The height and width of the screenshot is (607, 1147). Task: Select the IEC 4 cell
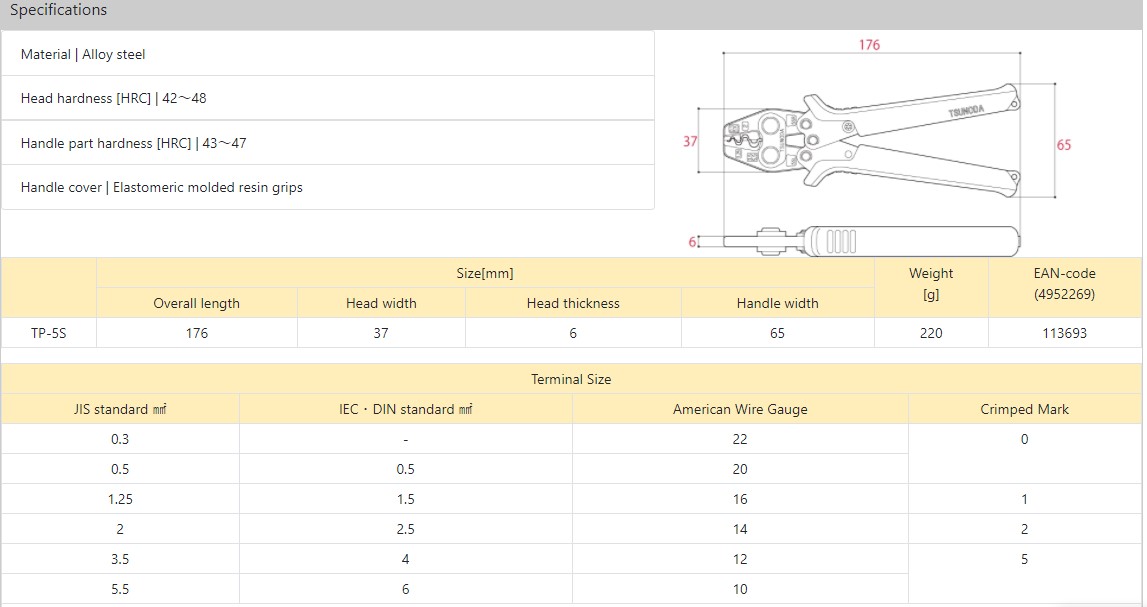[x=406, y=559]
